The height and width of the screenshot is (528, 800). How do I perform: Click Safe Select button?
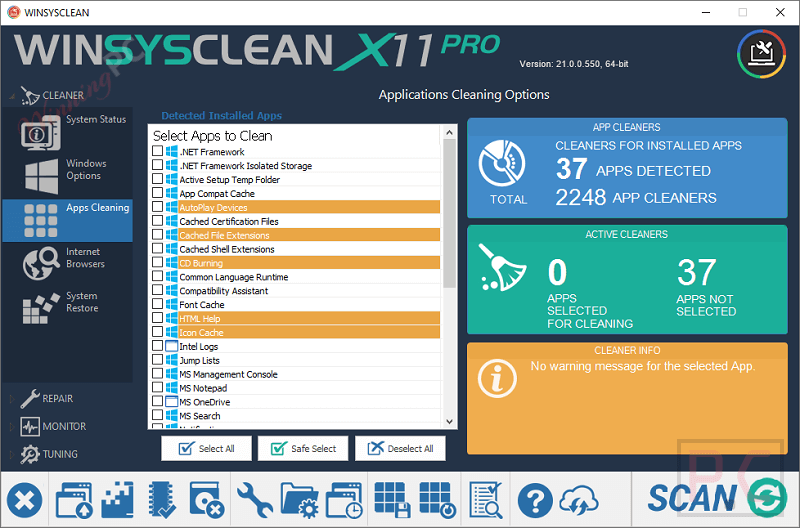pos(303,448)
